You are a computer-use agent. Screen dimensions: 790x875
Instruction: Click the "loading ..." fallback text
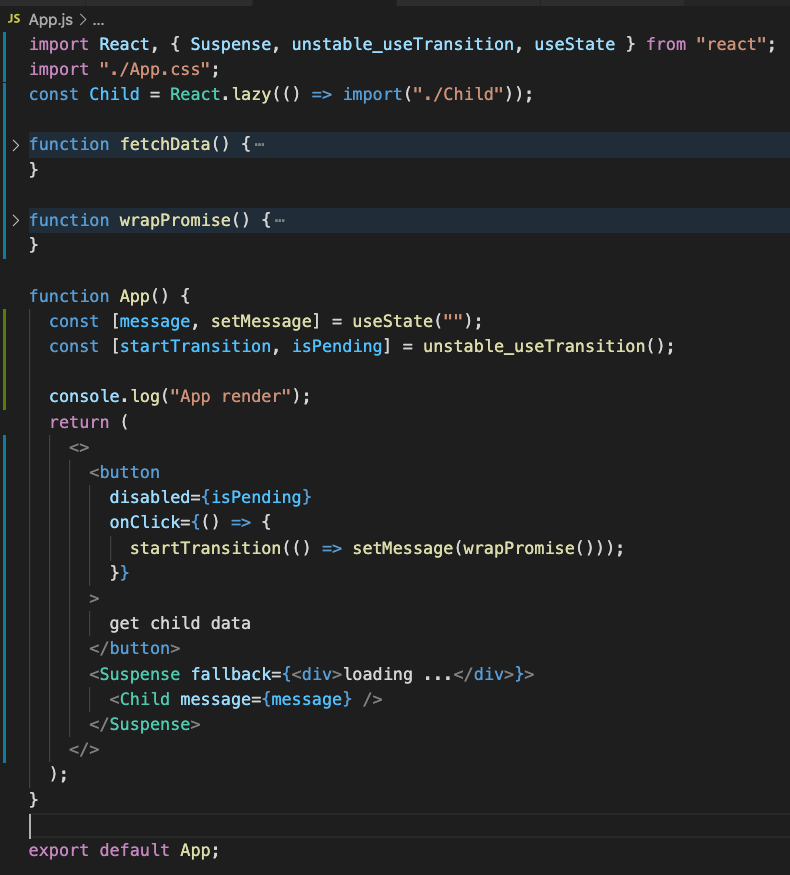397,675
